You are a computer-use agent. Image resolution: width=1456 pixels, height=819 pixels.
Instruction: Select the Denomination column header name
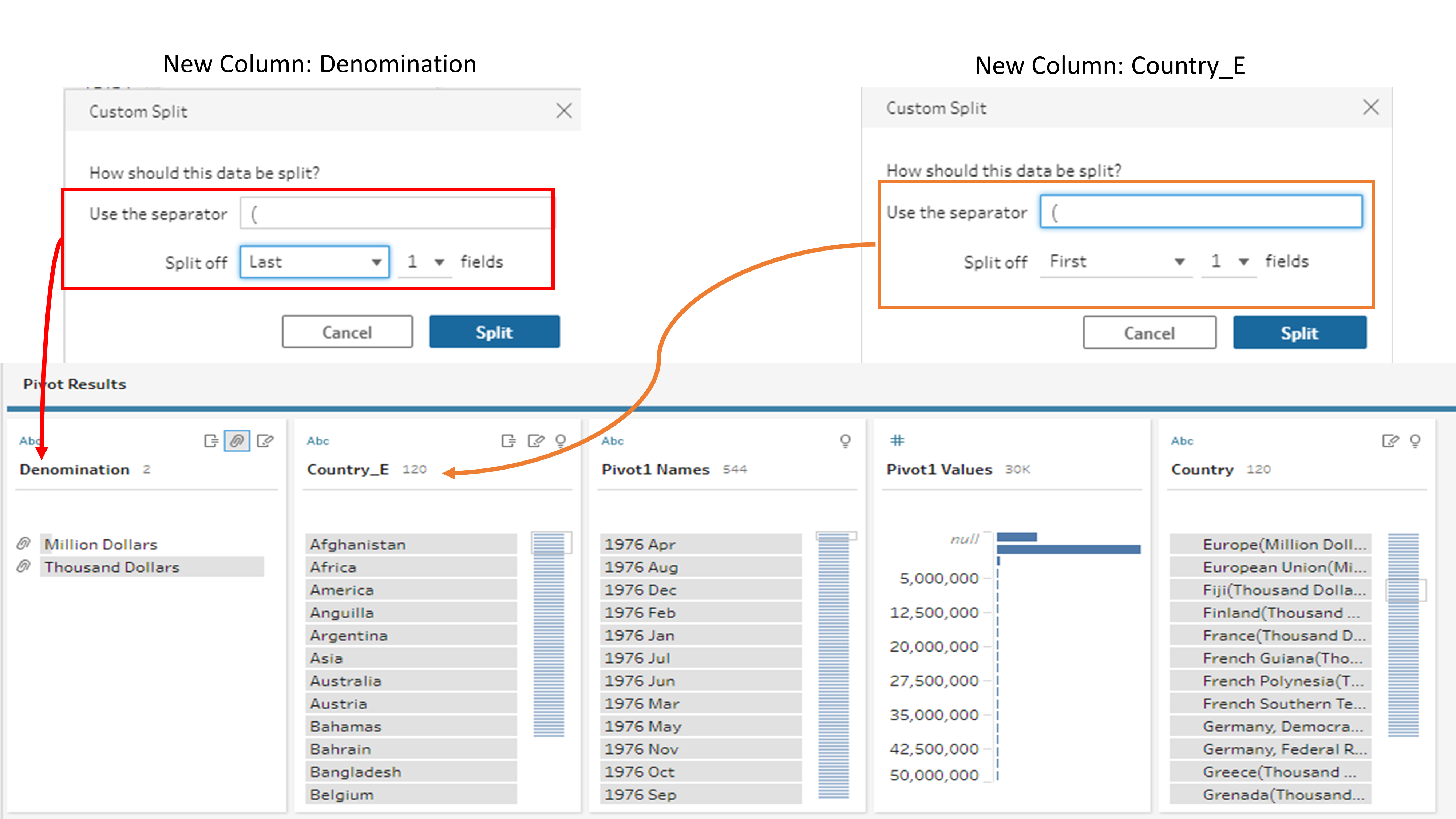[x=75, y=470]
